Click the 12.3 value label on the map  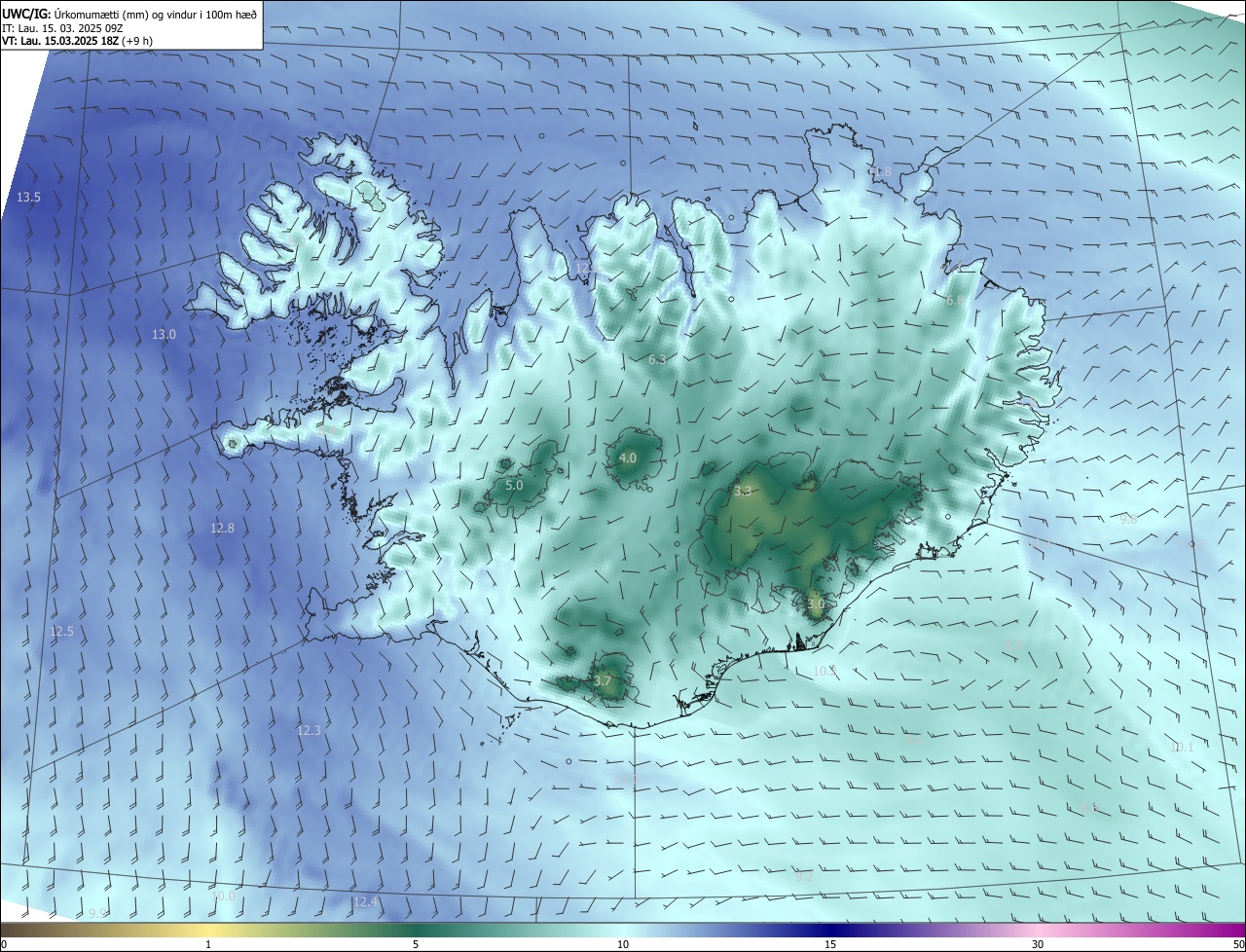coord(309,730)
